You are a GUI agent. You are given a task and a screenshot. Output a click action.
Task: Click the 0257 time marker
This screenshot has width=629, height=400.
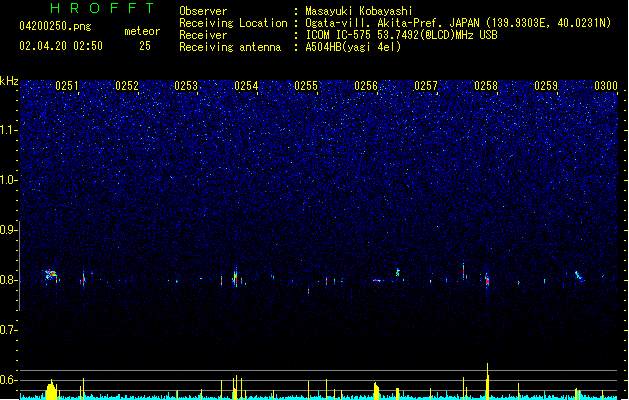pos(426,86)
